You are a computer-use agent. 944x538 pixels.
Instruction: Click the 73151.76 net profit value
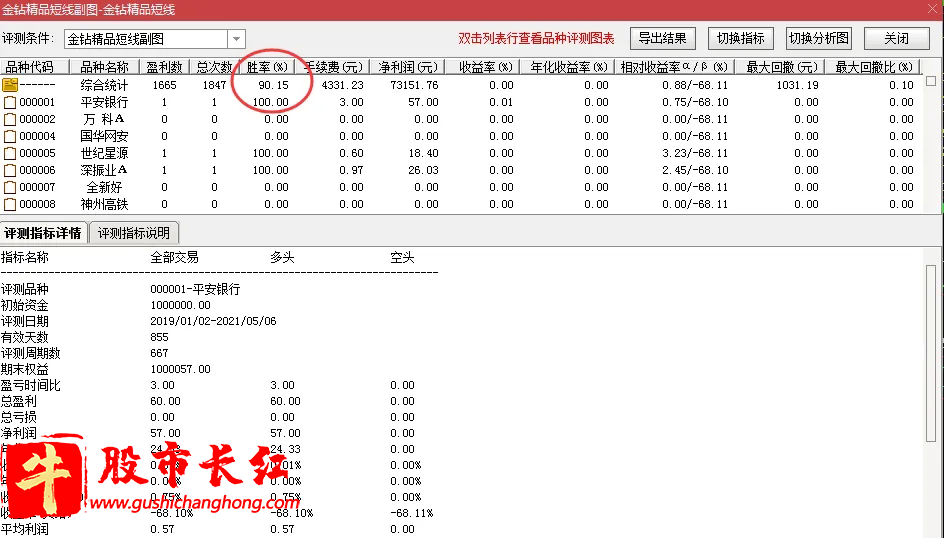(x=414, y=85)
